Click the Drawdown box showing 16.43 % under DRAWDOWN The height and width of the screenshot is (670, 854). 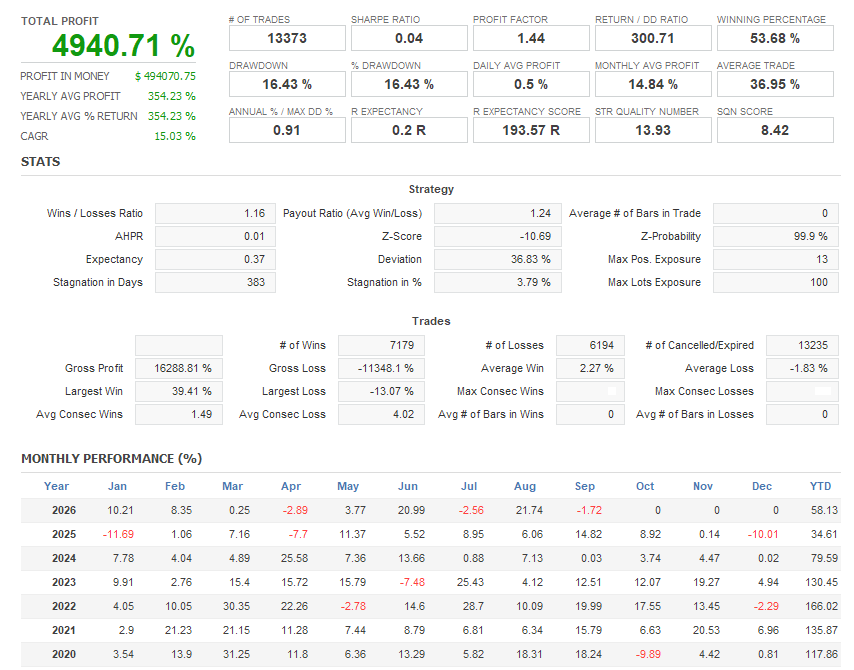click(287, 84)
